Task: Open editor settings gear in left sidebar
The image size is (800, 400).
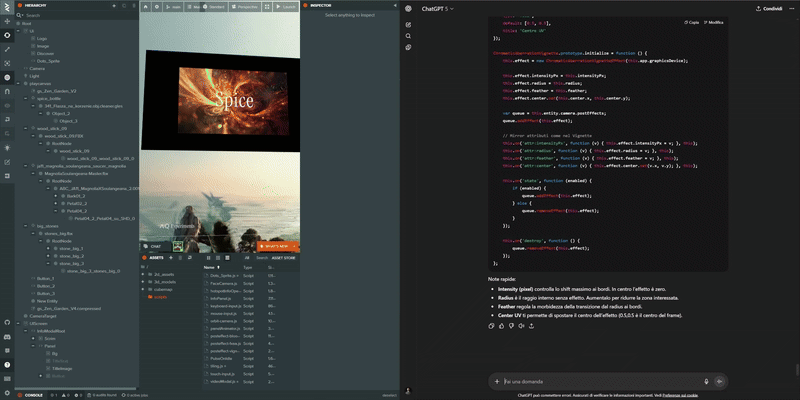Action: (x=7, y=393)
